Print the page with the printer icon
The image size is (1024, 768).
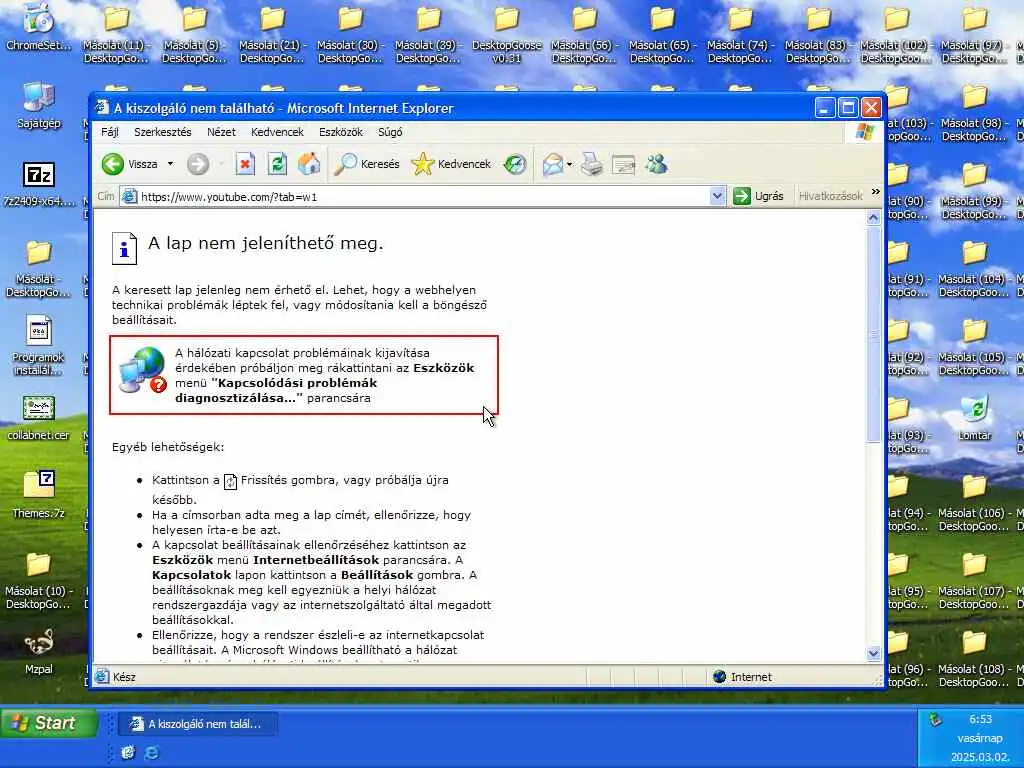pyautogui.click(x=592, y=164)
